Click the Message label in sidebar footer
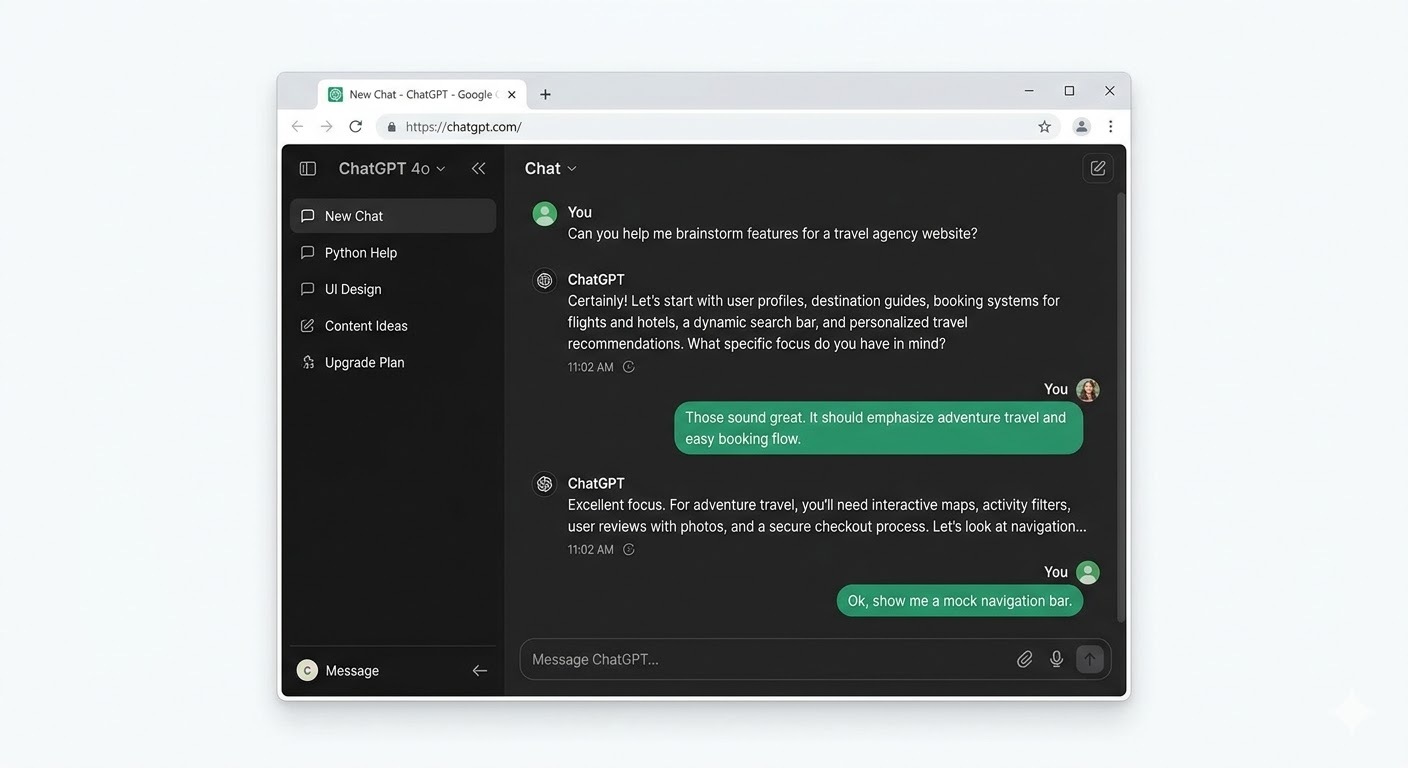 coord(352,671)
